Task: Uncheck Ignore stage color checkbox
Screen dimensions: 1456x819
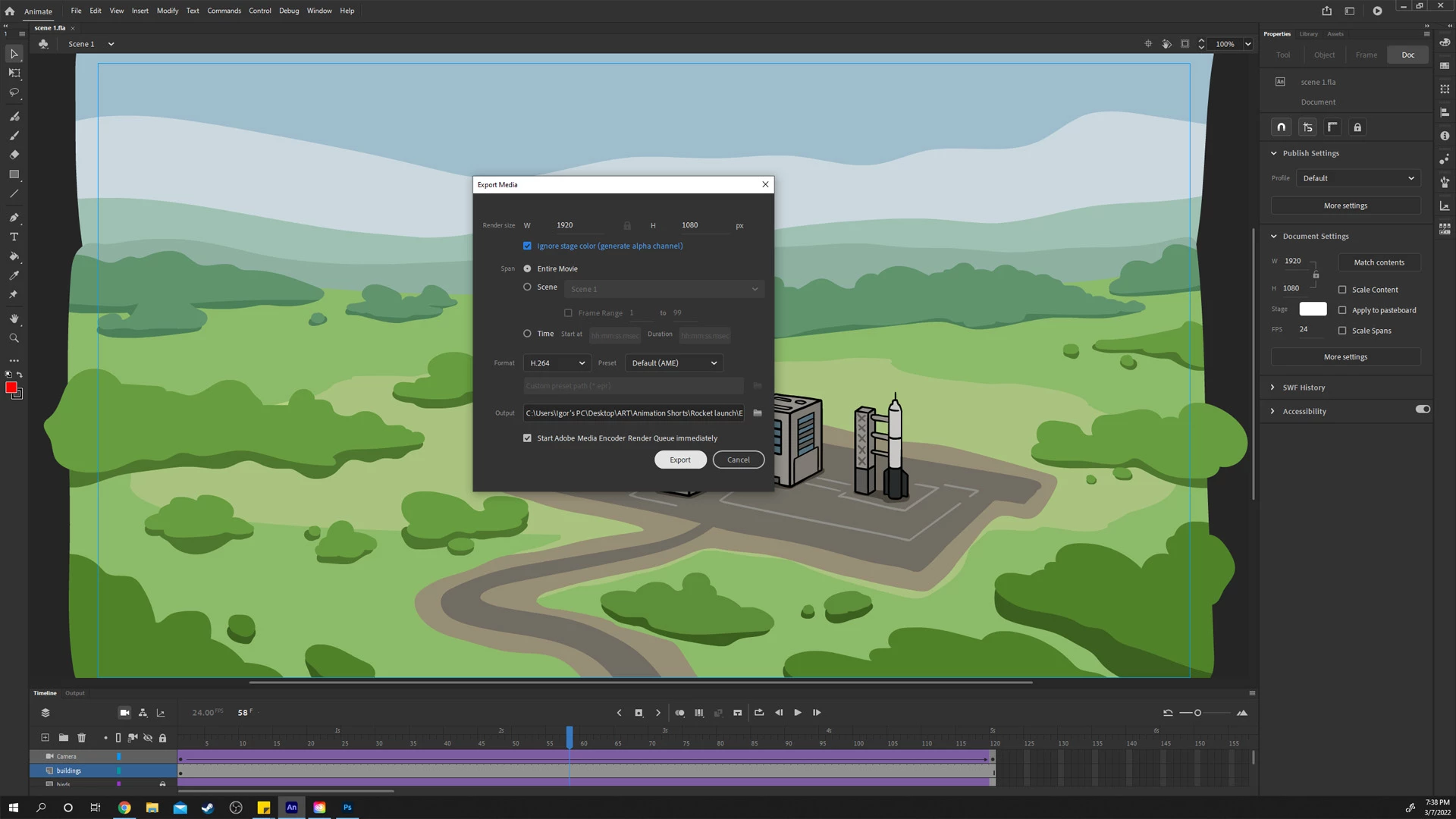Action: [x=527, y=246]
